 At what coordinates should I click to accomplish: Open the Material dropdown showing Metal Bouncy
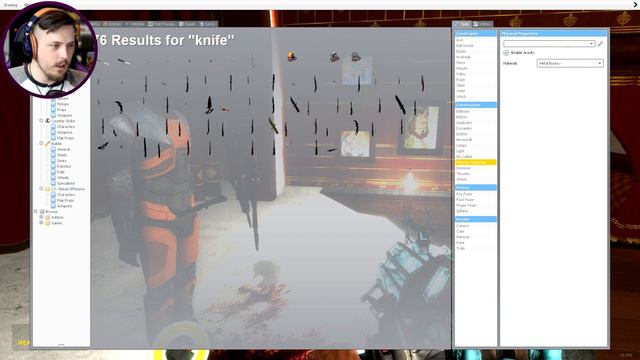[x=570, y=63]
